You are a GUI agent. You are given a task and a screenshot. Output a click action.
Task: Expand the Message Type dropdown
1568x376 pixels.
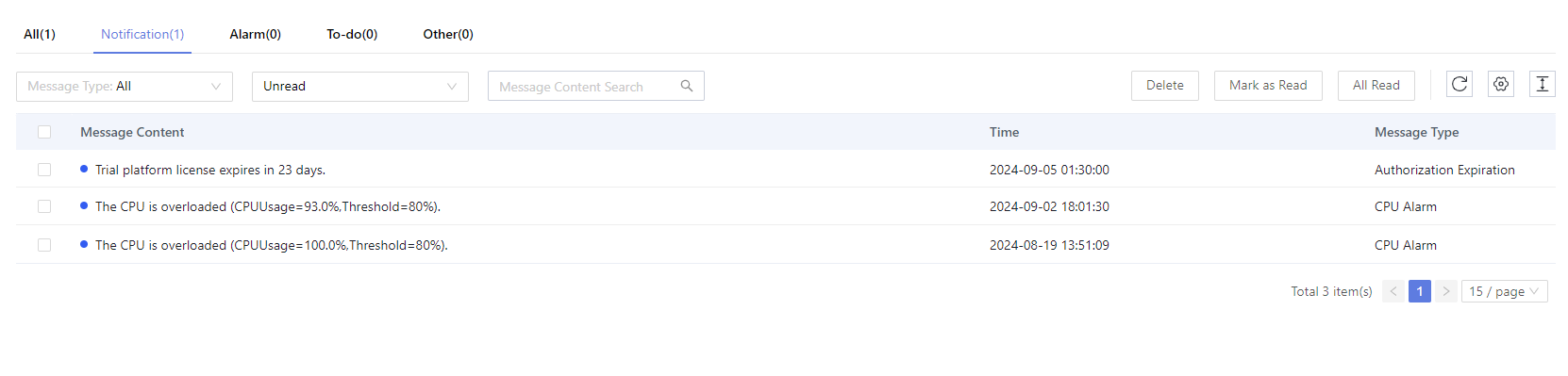(125, 86)
